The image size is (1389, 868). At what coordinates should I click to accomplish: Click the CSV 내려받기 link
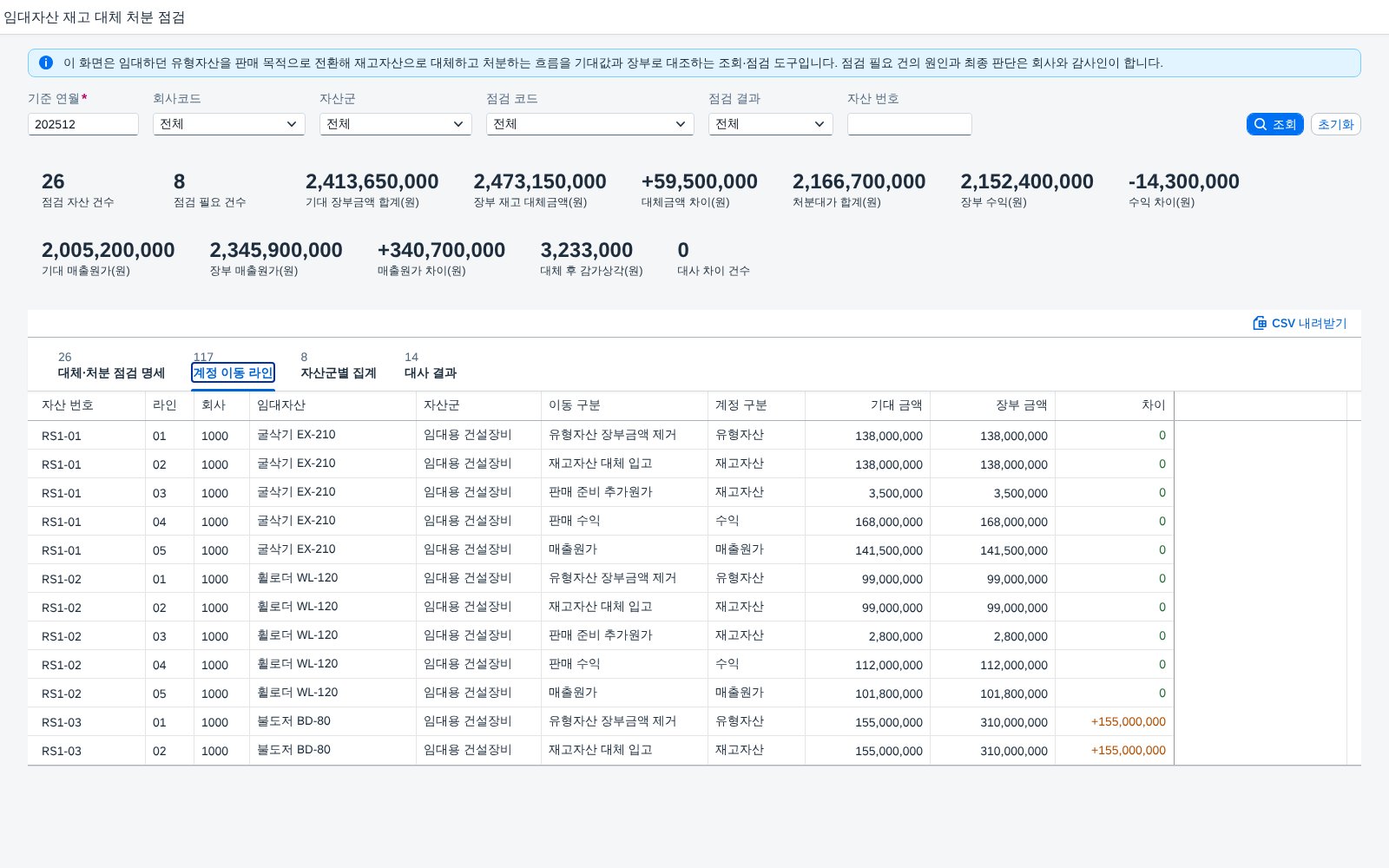1300,323
